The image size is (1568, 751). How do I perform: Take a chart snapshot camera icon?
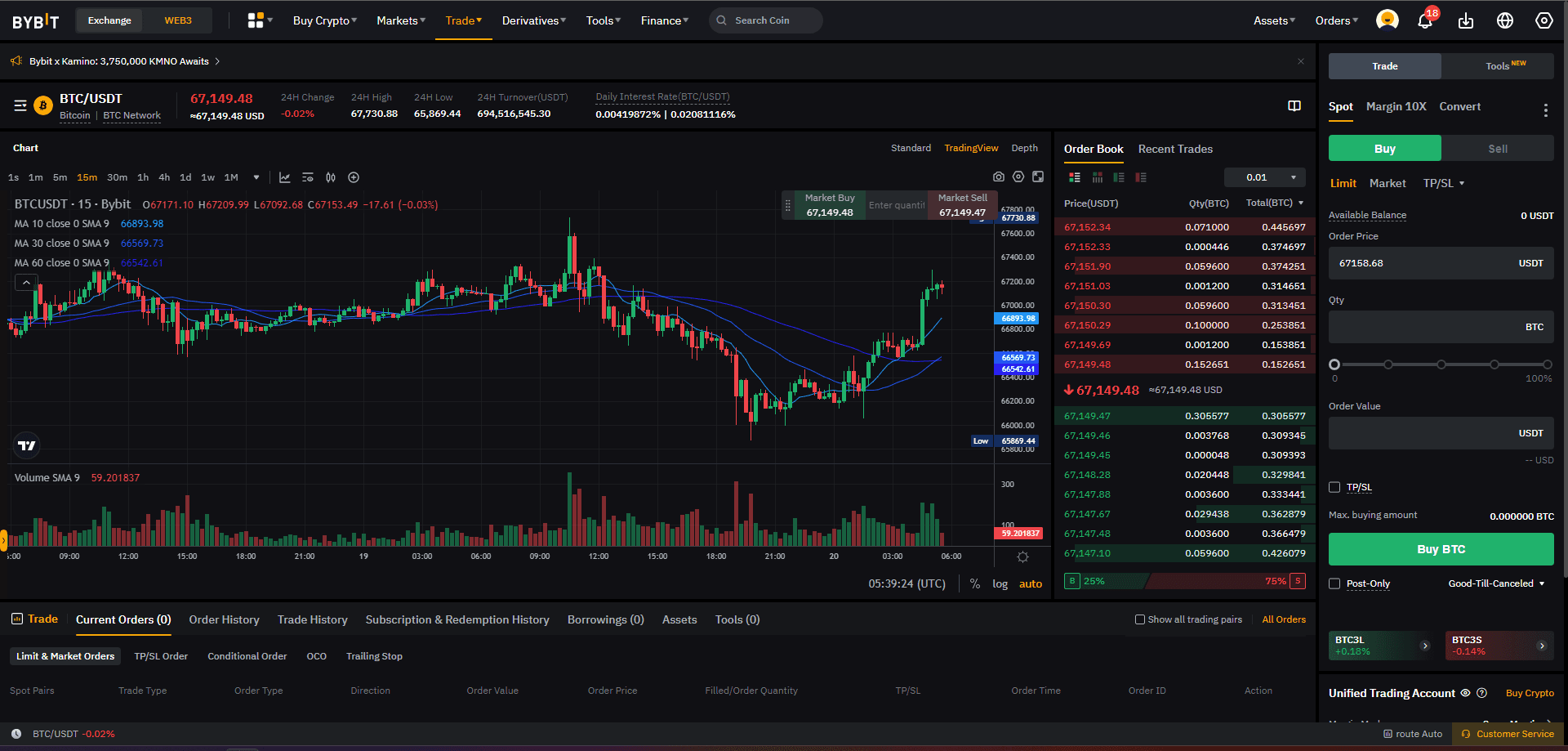[998, 177]
